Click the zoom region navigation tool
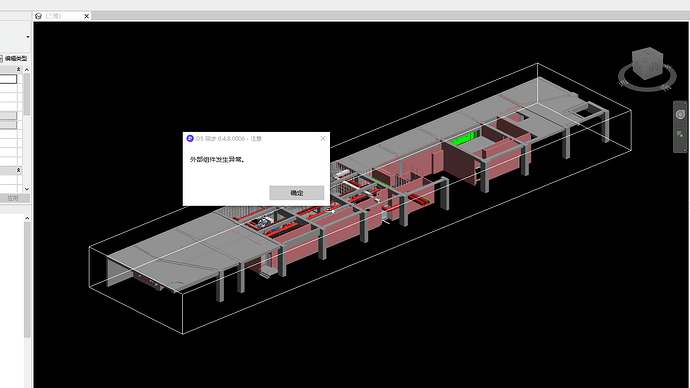The height and width of the screenshot is (388, 690). coord(680,135)
